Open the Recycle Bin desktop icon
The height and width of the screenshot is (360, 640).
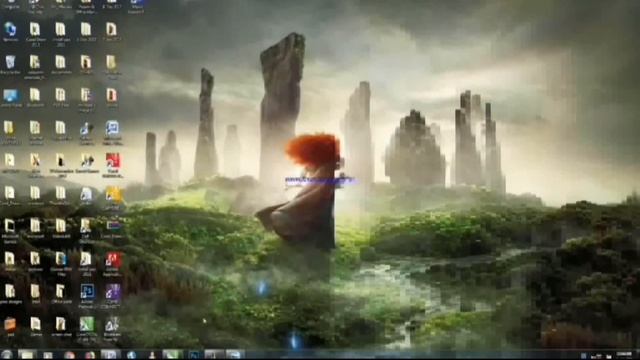(x=10, y=62)
